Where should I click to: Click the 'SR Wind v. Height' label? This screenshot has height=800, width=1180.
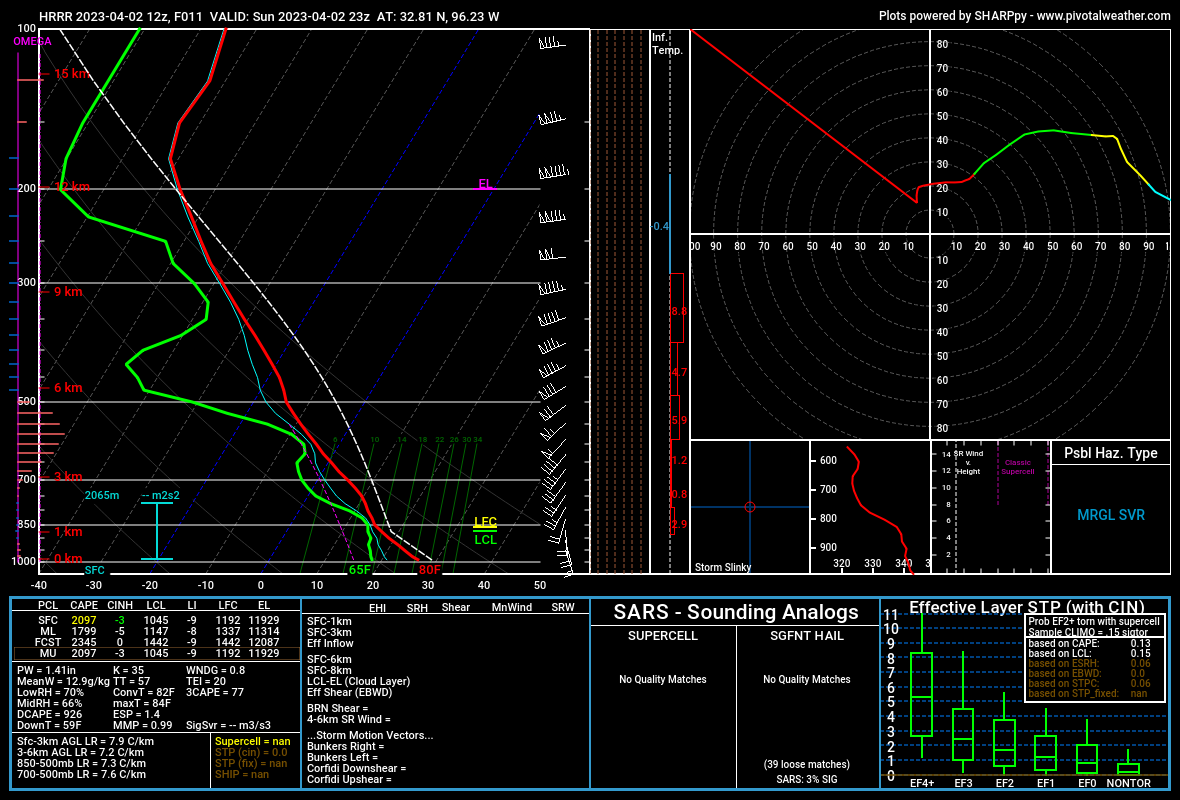(969, 462)
